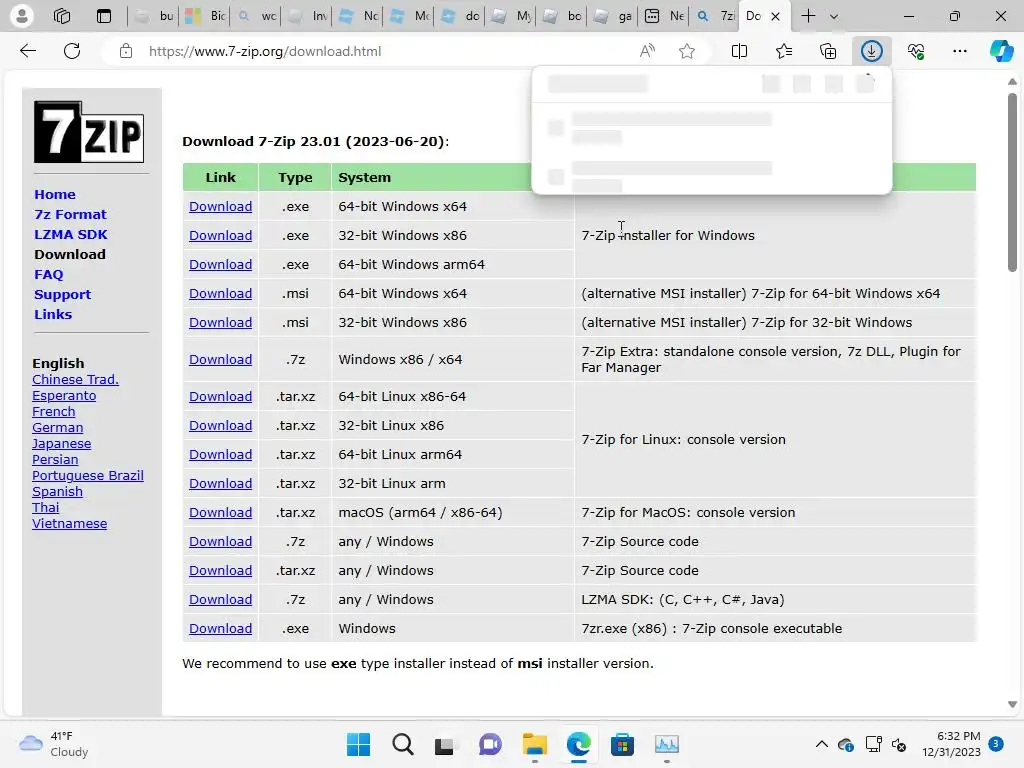Open Browser essentials heart icon

point(916,51)
